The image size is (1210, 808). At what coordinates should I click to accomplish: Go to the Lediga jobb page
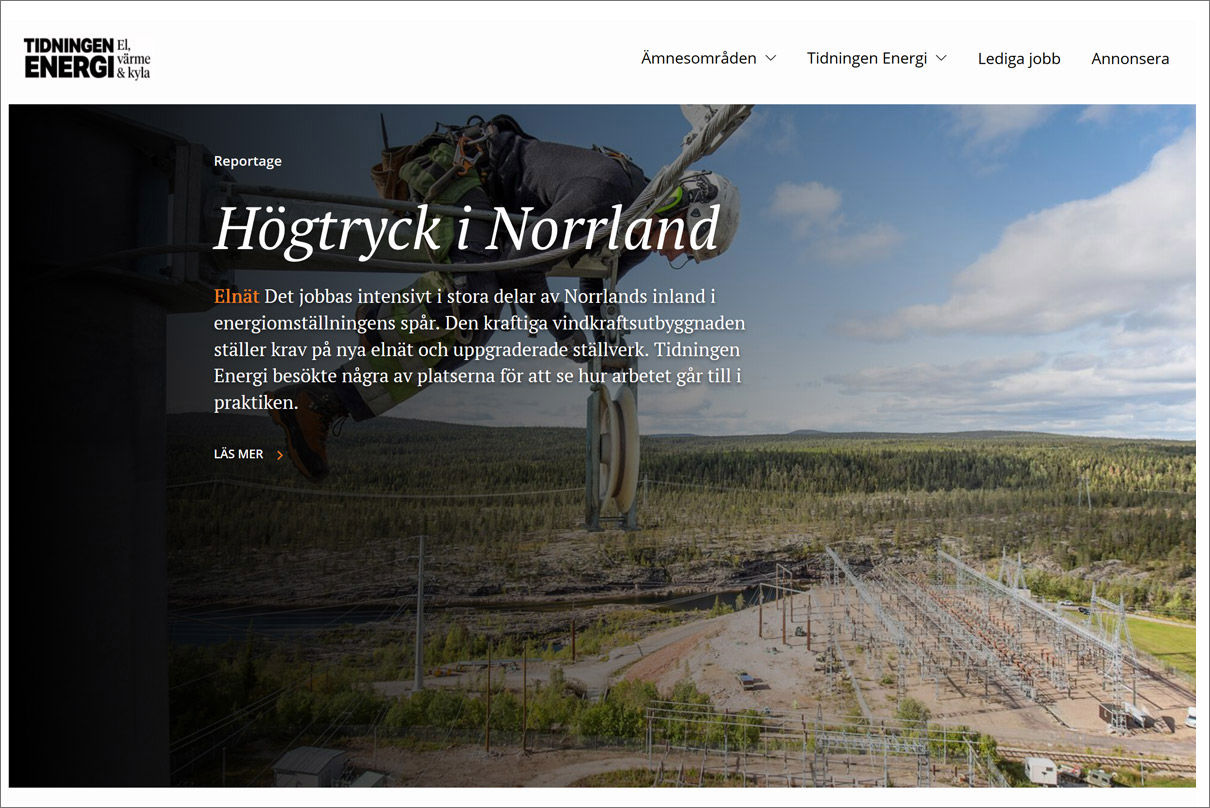click(x=1018, y=58)
